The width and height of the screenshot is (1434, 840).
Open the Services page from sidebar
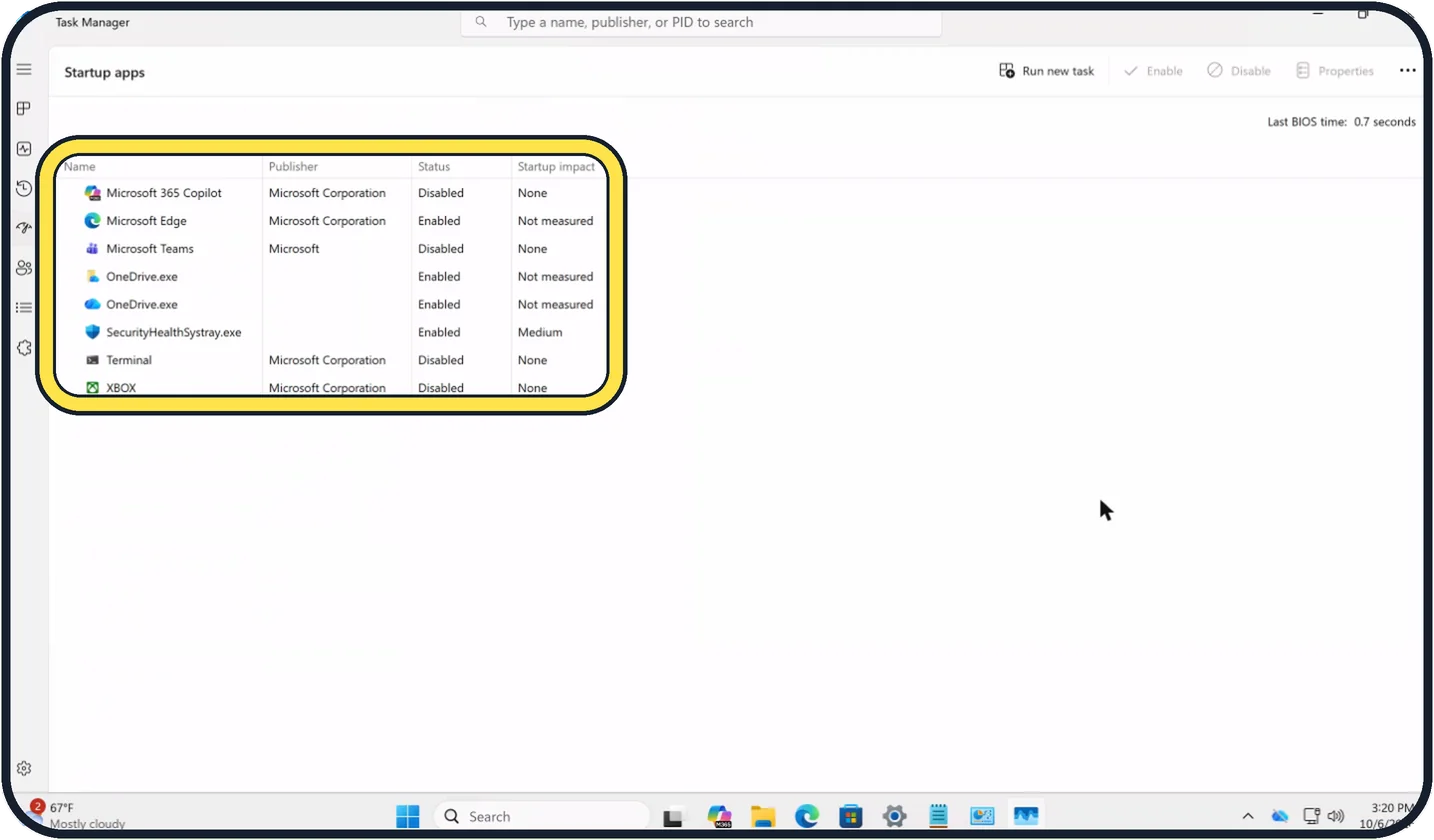pos(24,348)
